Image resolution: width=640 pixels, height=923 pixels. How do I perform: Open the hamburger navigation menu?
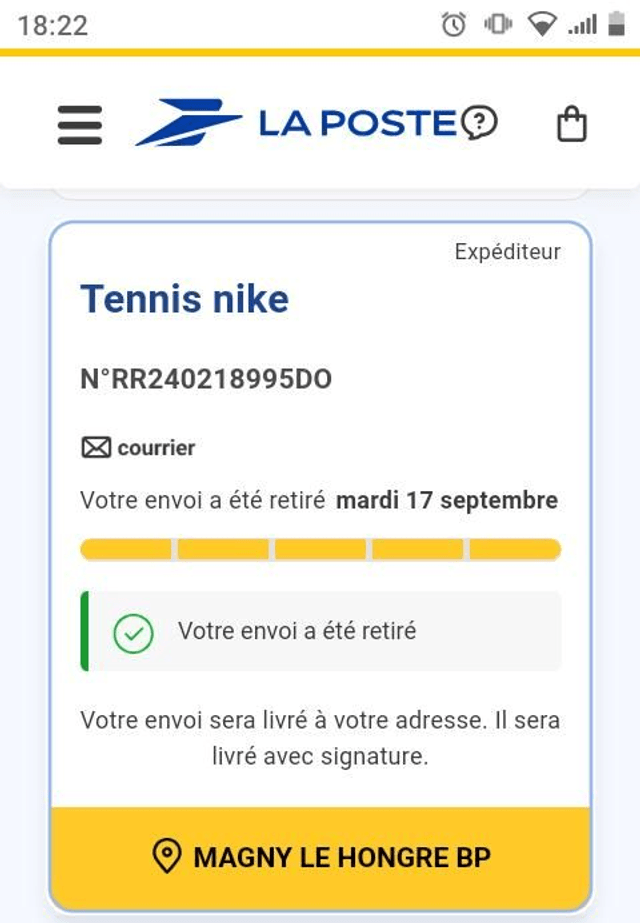(x=80, y=125)
